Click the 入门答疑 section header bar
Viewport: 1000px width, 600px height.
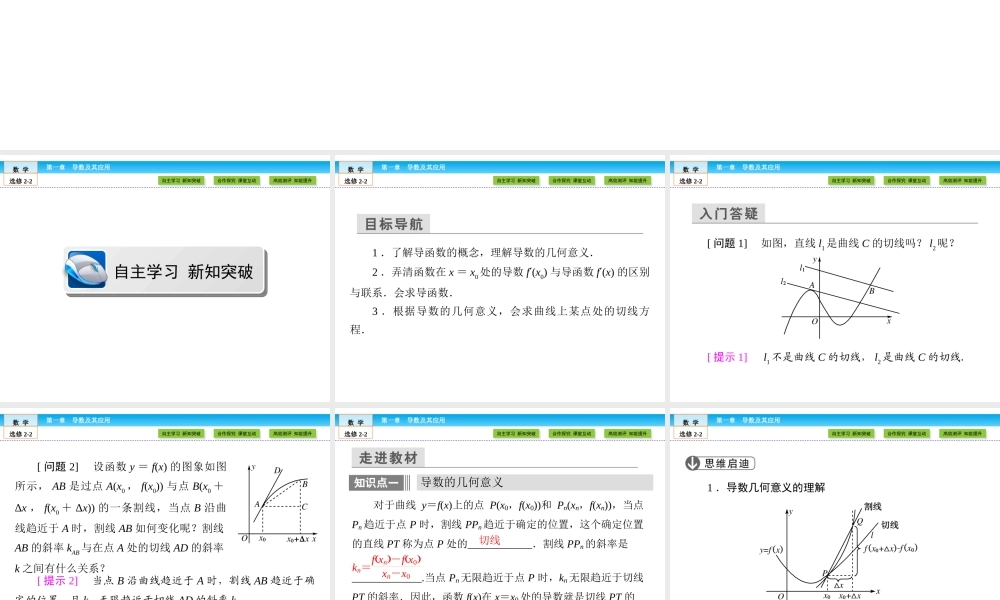[727, 213]
